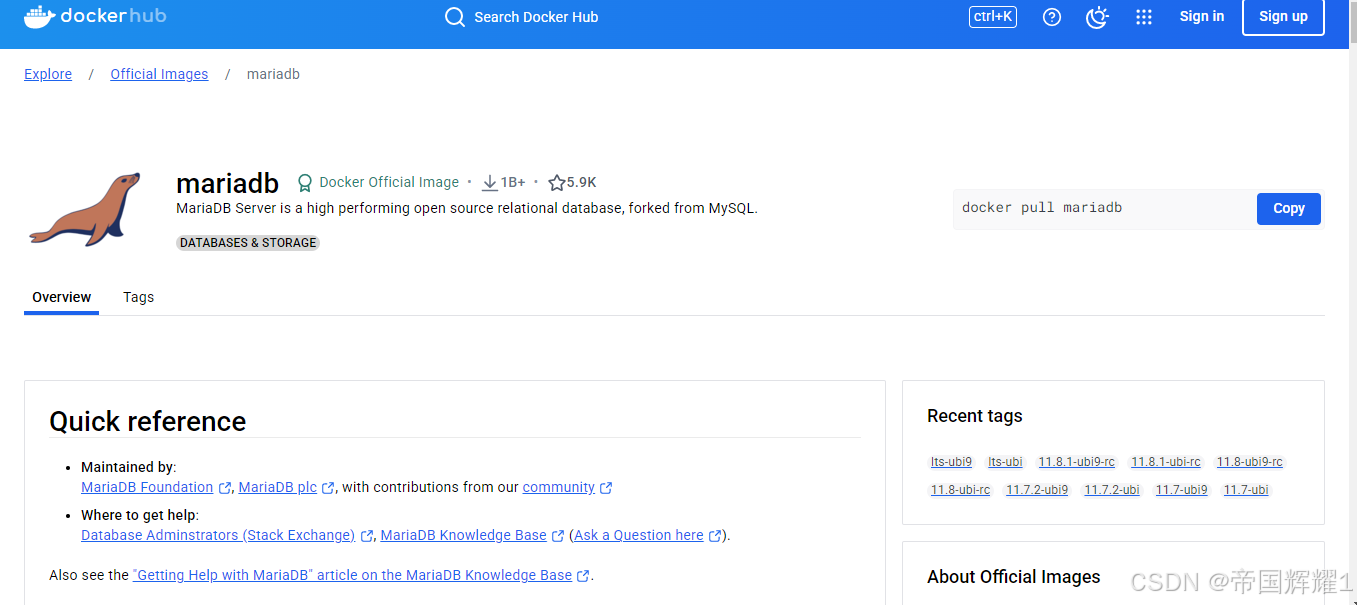
Task: Open the MariaDB Knowledge Base link
Action: coord(463,535)
